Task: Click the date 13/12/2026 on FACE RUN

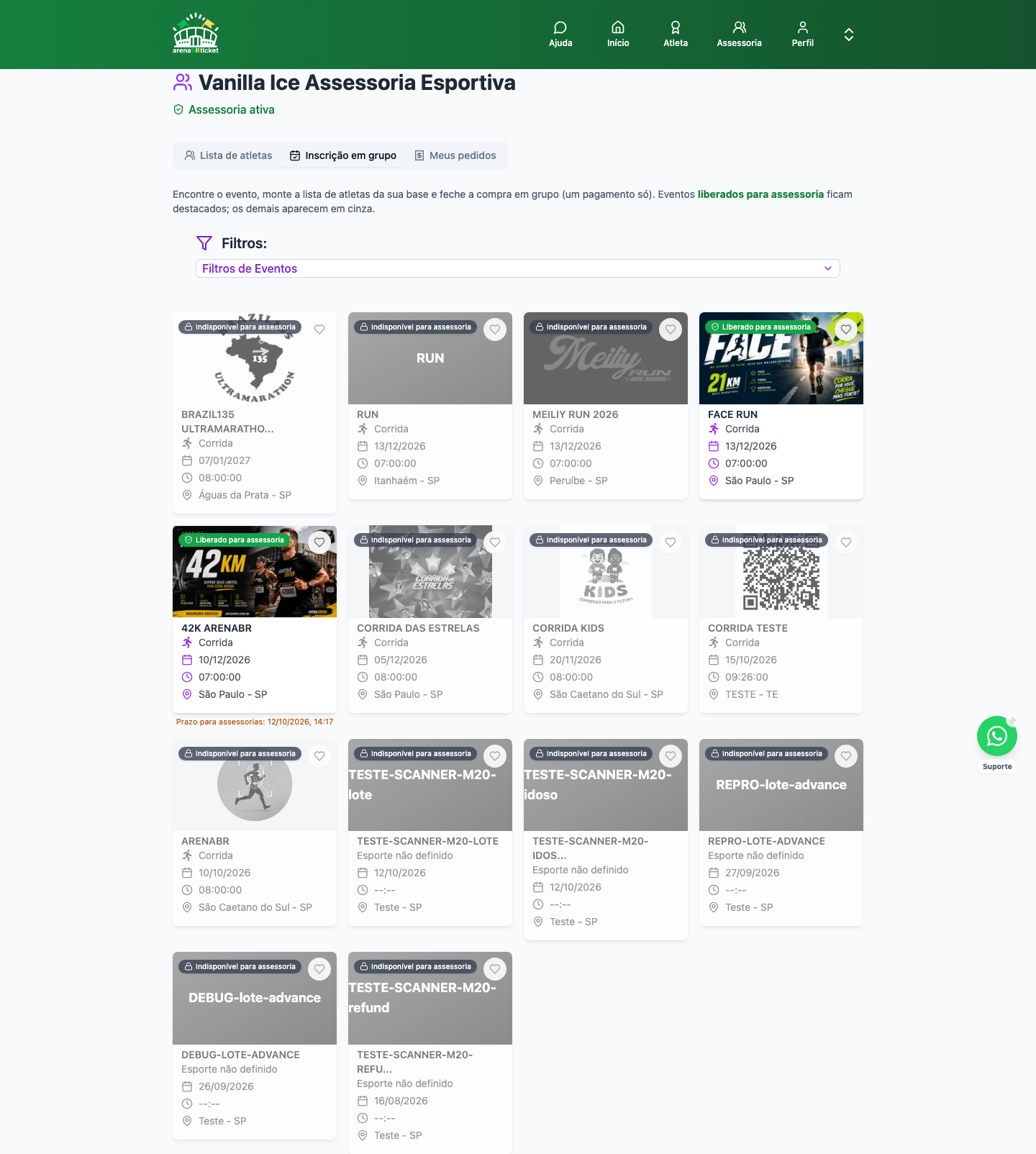Action: pos(751,446)
